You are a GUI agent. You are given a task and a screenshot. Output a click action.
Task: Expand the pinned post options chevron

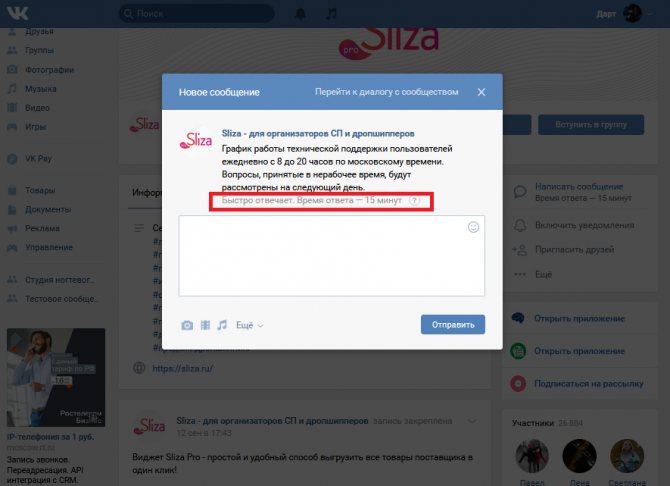pos(472,421)
